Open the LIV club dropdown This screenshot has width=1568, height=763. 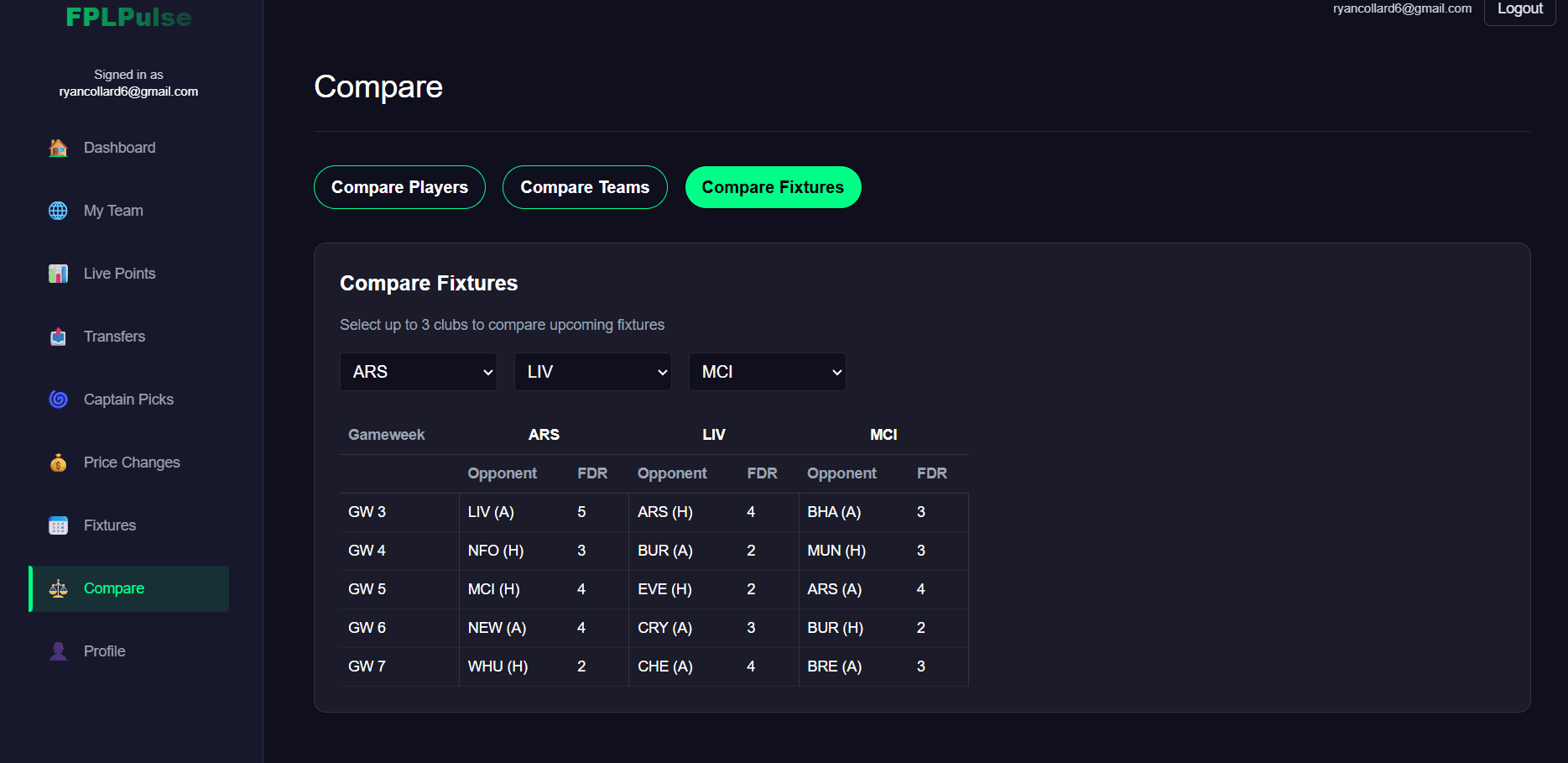(x=592, y=372)
